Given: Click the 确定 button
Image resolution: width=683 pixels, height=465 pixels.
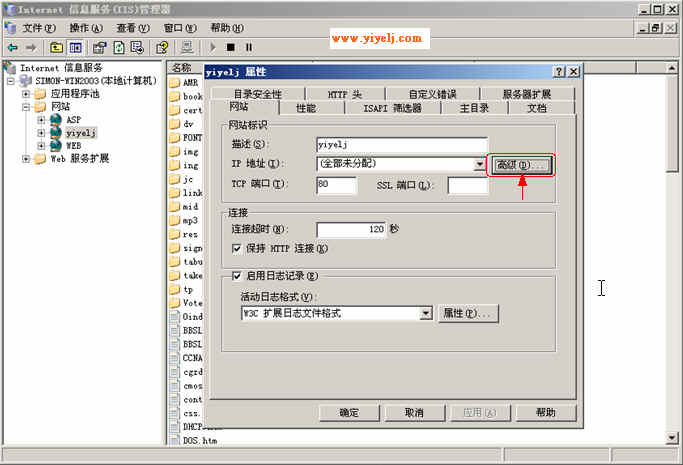Looking at the screenshot, I should (349, 413).
